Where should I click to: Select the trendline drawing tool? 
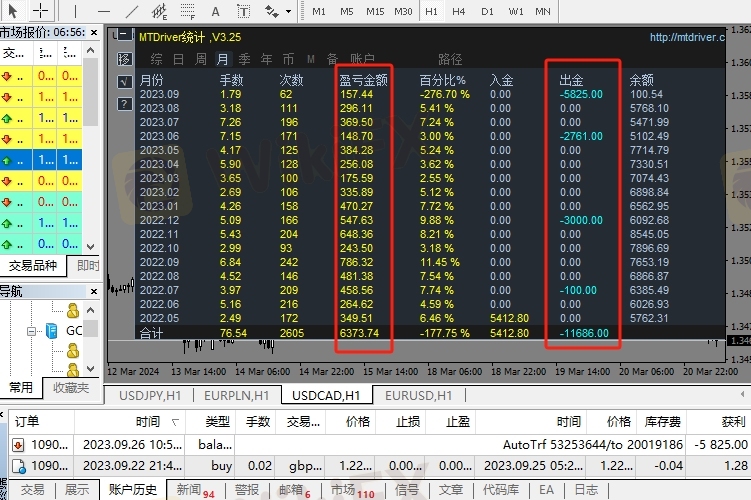point(131,11)
